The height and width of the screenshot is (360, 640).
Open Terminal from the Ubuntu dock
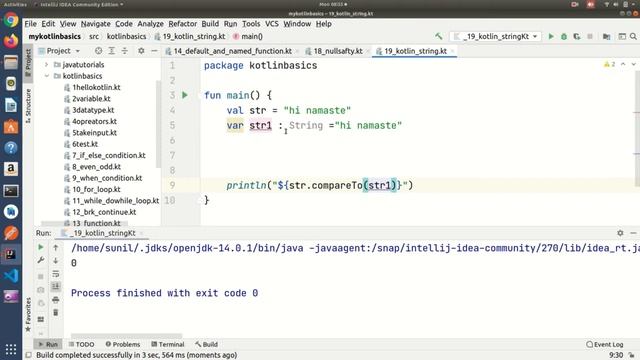11,191
